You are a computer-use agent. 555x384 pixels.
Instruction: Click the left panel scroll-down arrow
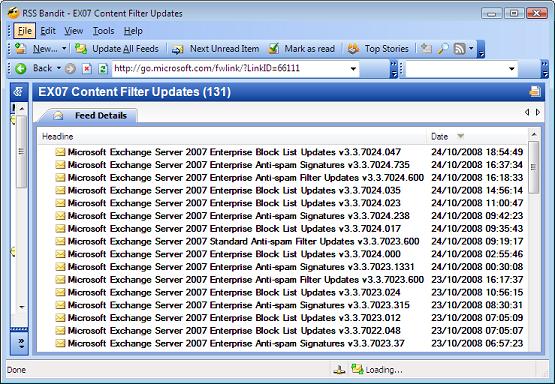(22, 307)
